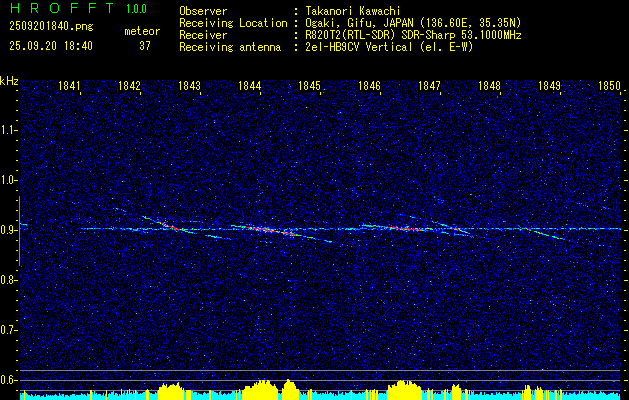Image resolution: width=629 pixels, height=400 pixels.
Task: Click the 1845 time marker
Action: [310, 86]
